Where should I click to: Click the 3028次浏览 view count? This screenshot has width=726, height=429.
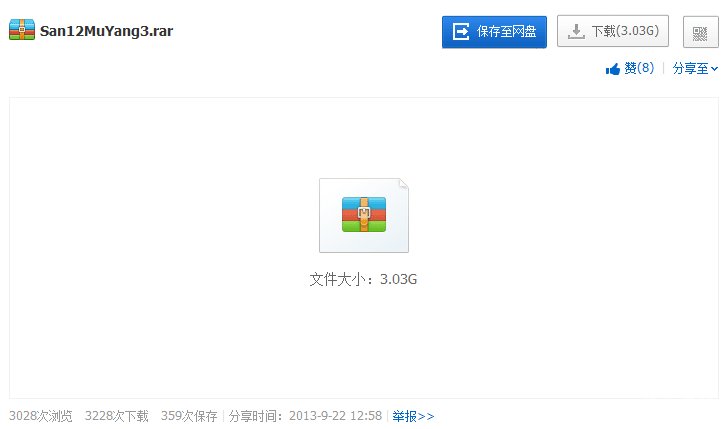[41, 416]
